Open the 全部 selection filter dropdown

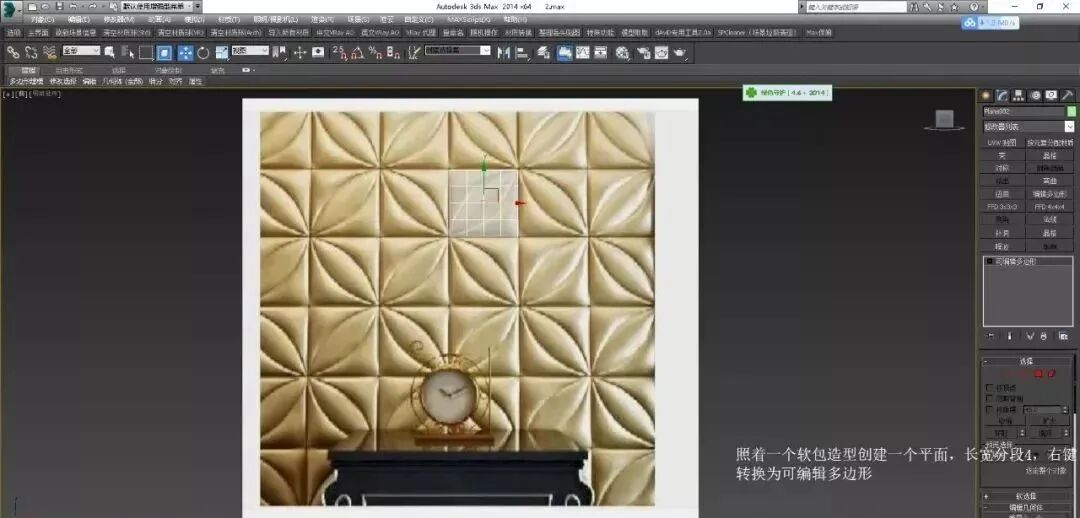81,51
